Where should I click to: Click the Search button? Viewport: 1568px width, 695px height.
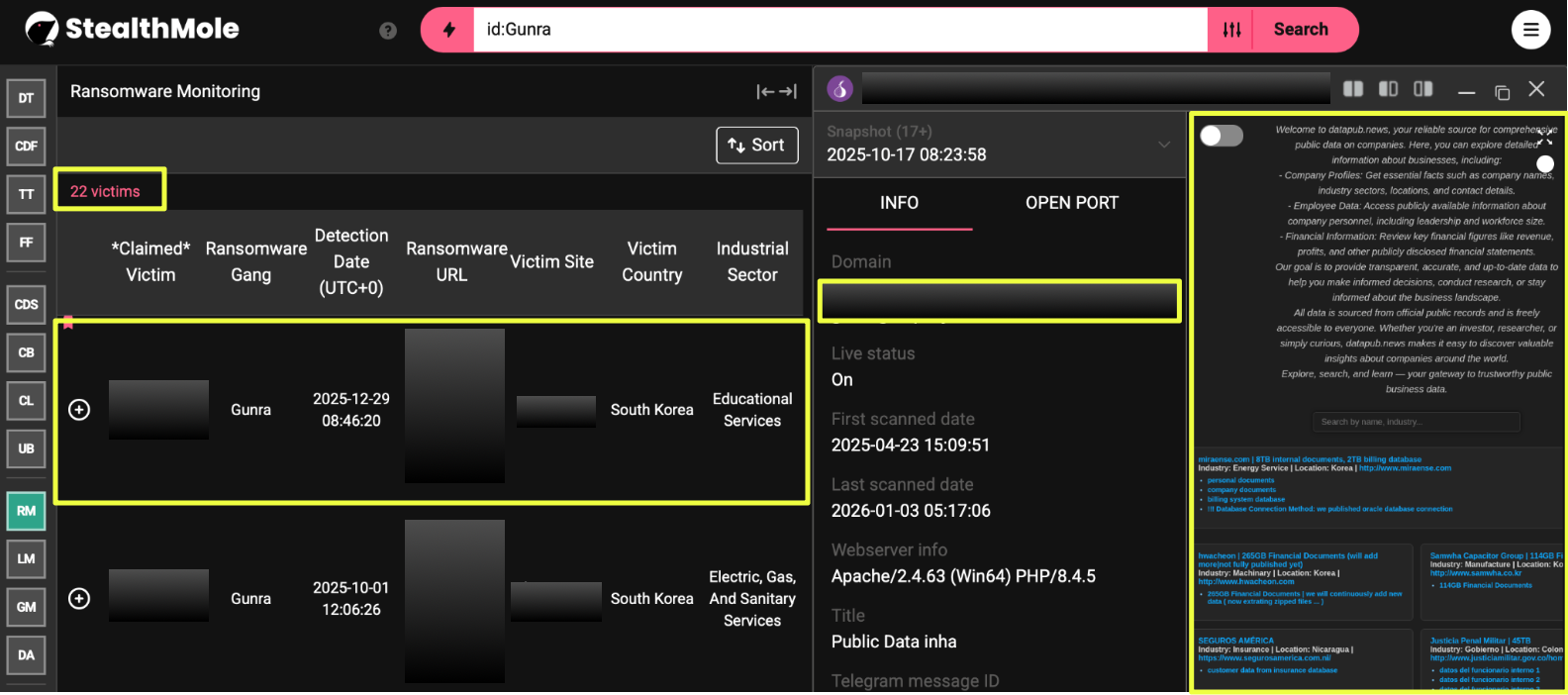click(x=1300, y=30)
